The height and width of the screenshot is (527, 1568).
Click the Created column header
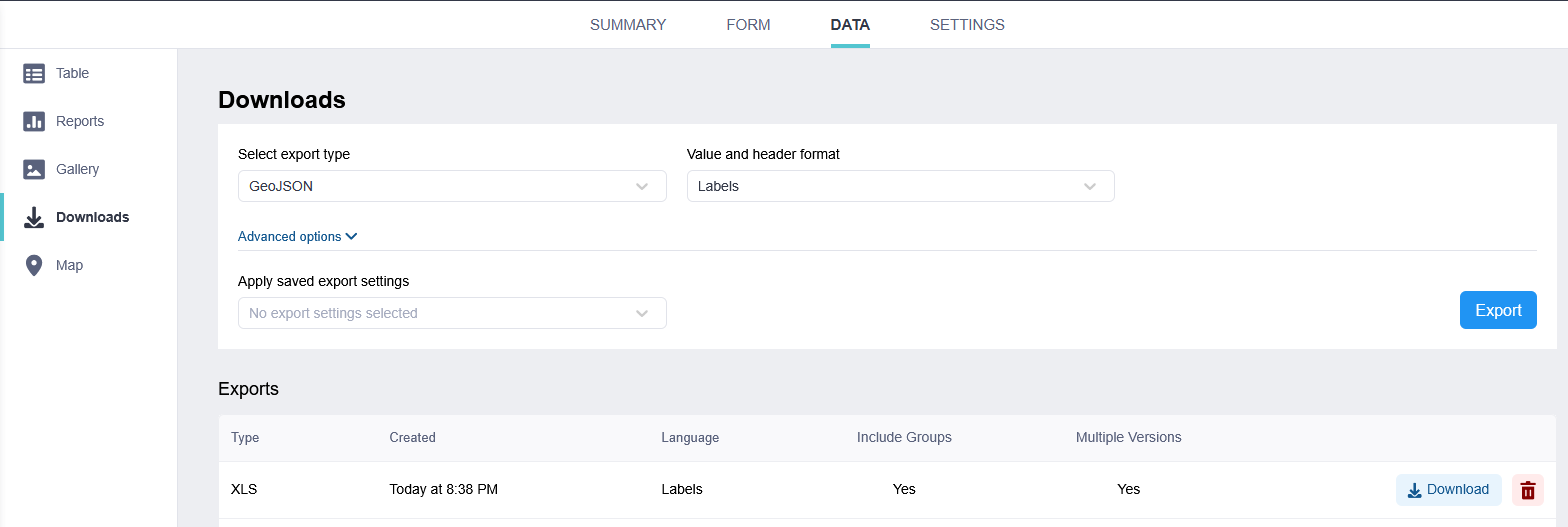coord(412,438)
